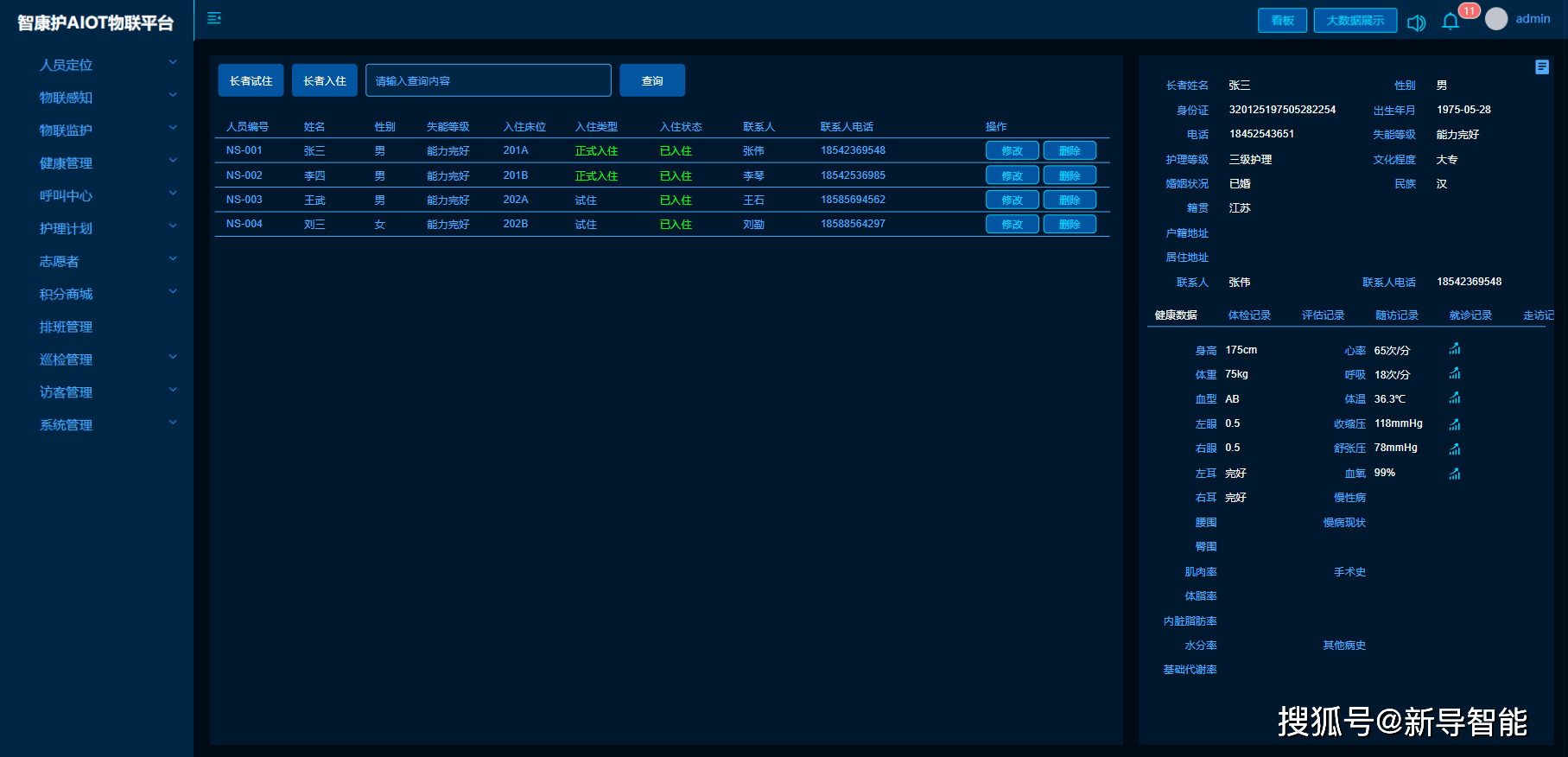Select 排班管理 in the sidebar

click(67, 327)
